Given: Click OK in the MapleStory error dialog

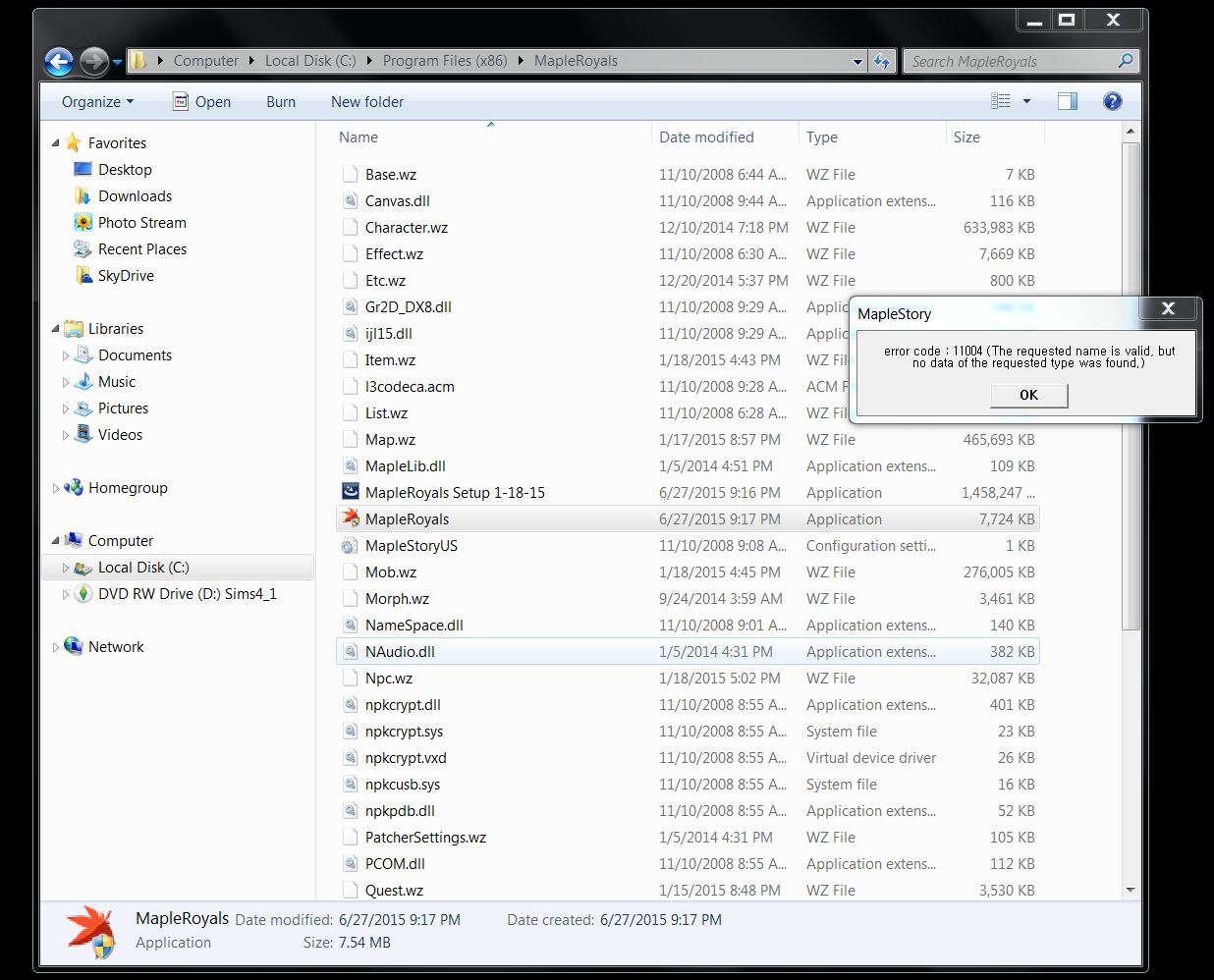Looking at the screenshot, I should [x=1028, y=395].
